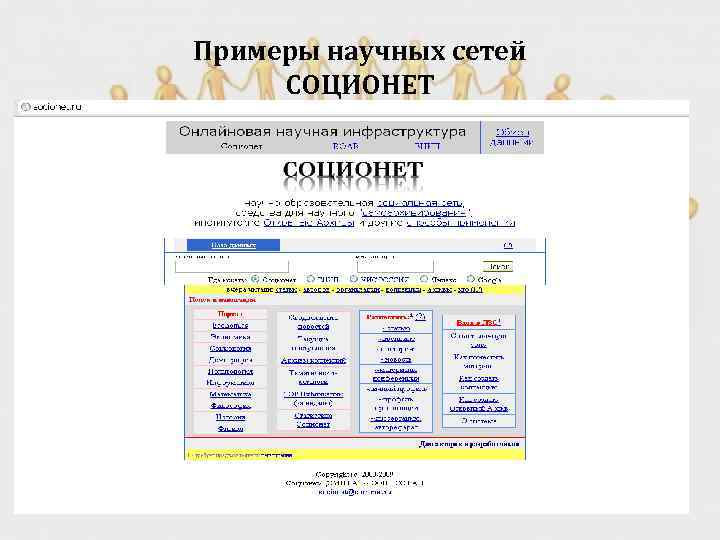The width and height of the screenshot is (720, 540).
Task: Open the 'Обмен данными' link in the header
Action: 512,137
